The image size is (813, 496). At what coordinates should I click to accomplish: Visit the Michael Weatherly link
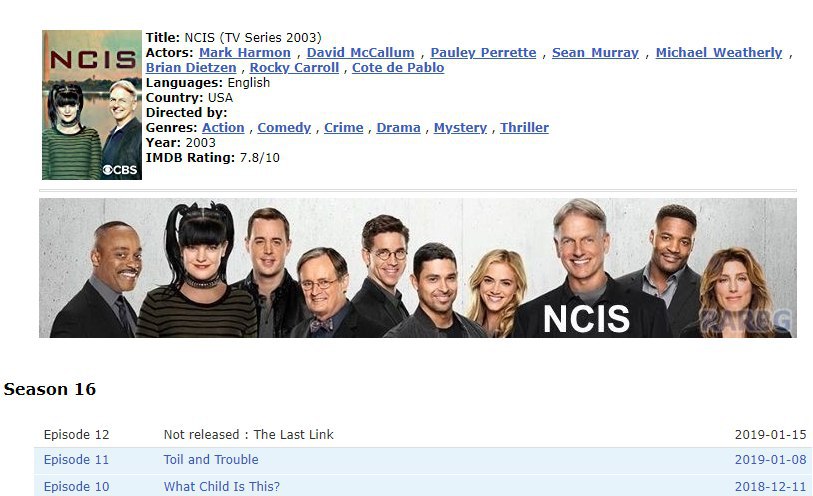click(x=719, y=53)
